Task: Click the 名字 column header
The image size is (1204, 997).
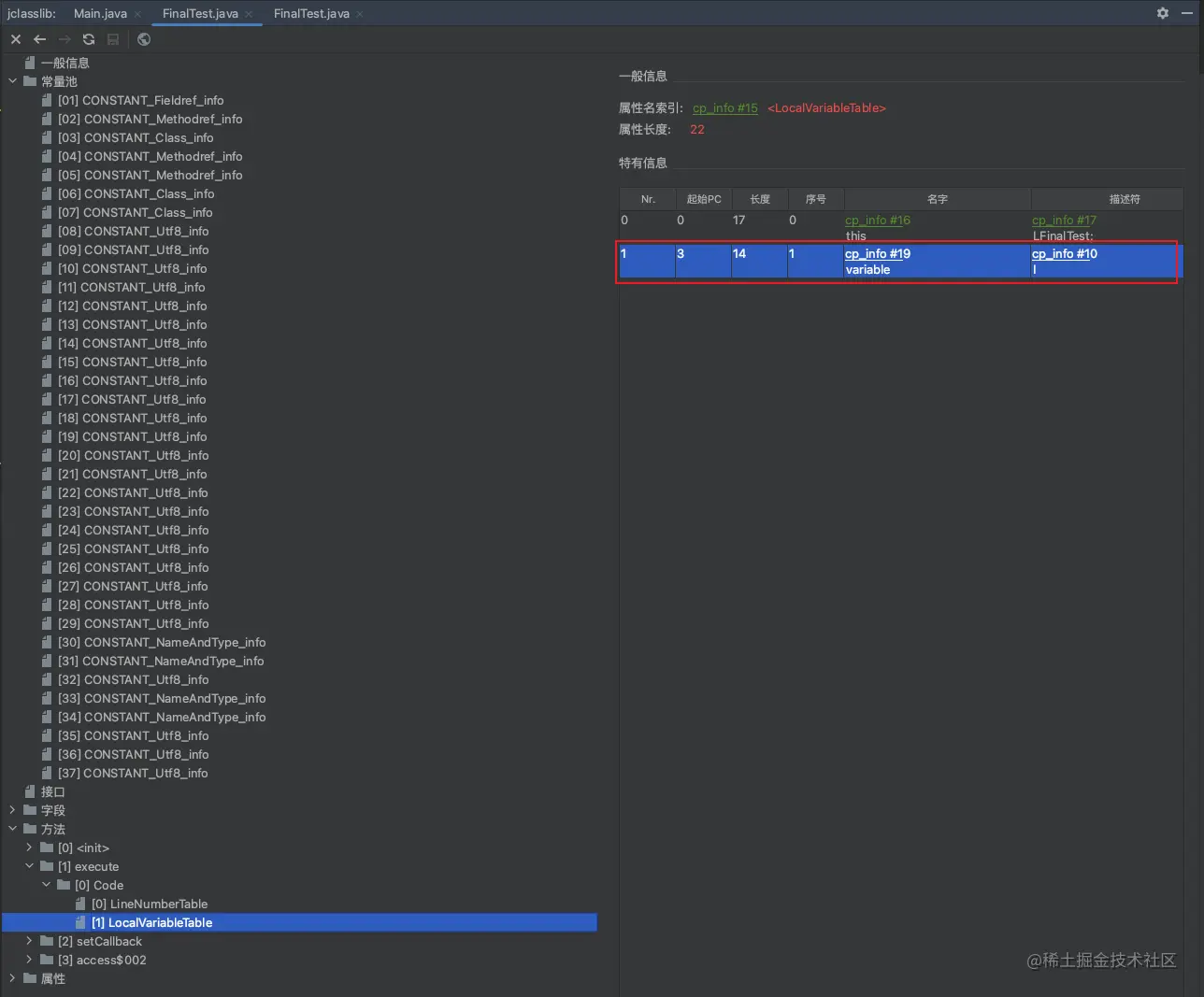Action: click(938, 199)
